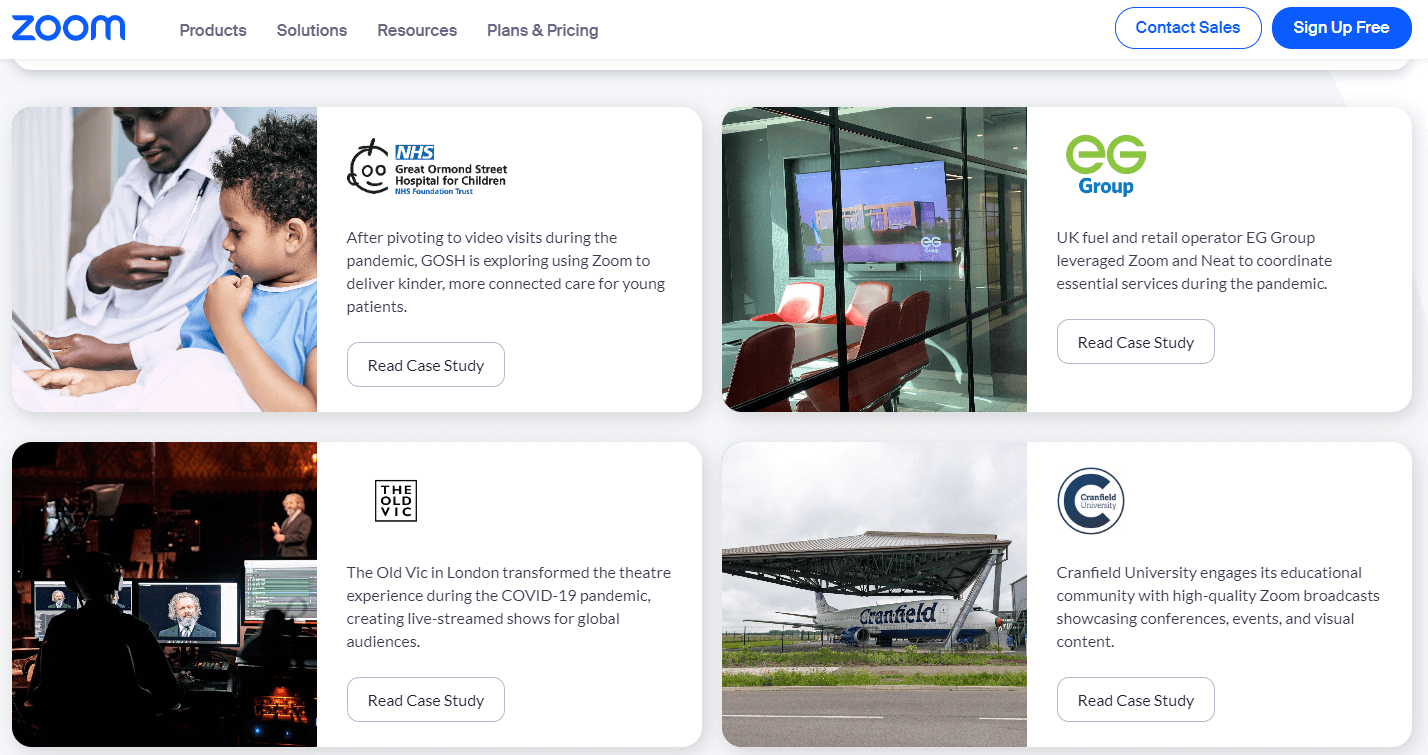The width and height of the screenshot is (1428, 755).
Task: Click the Zoom logo in header
Action: (x=68, y=28)
